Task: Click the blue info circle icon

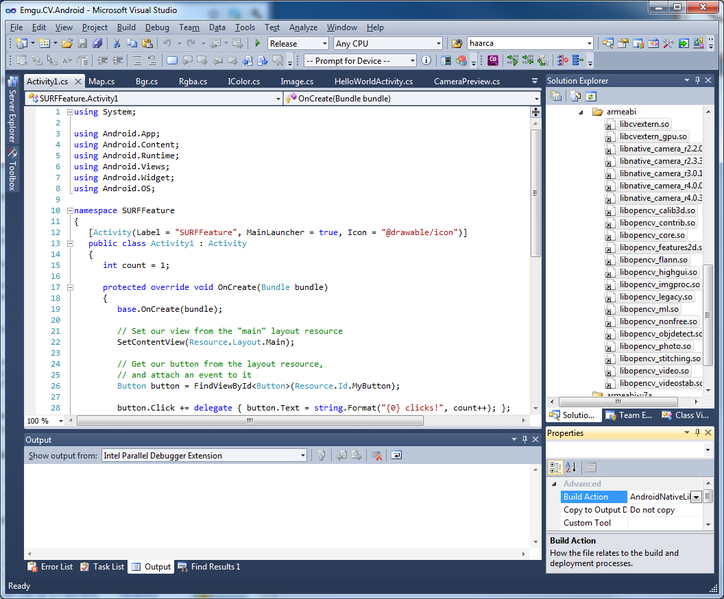Action: click(427, 61)
